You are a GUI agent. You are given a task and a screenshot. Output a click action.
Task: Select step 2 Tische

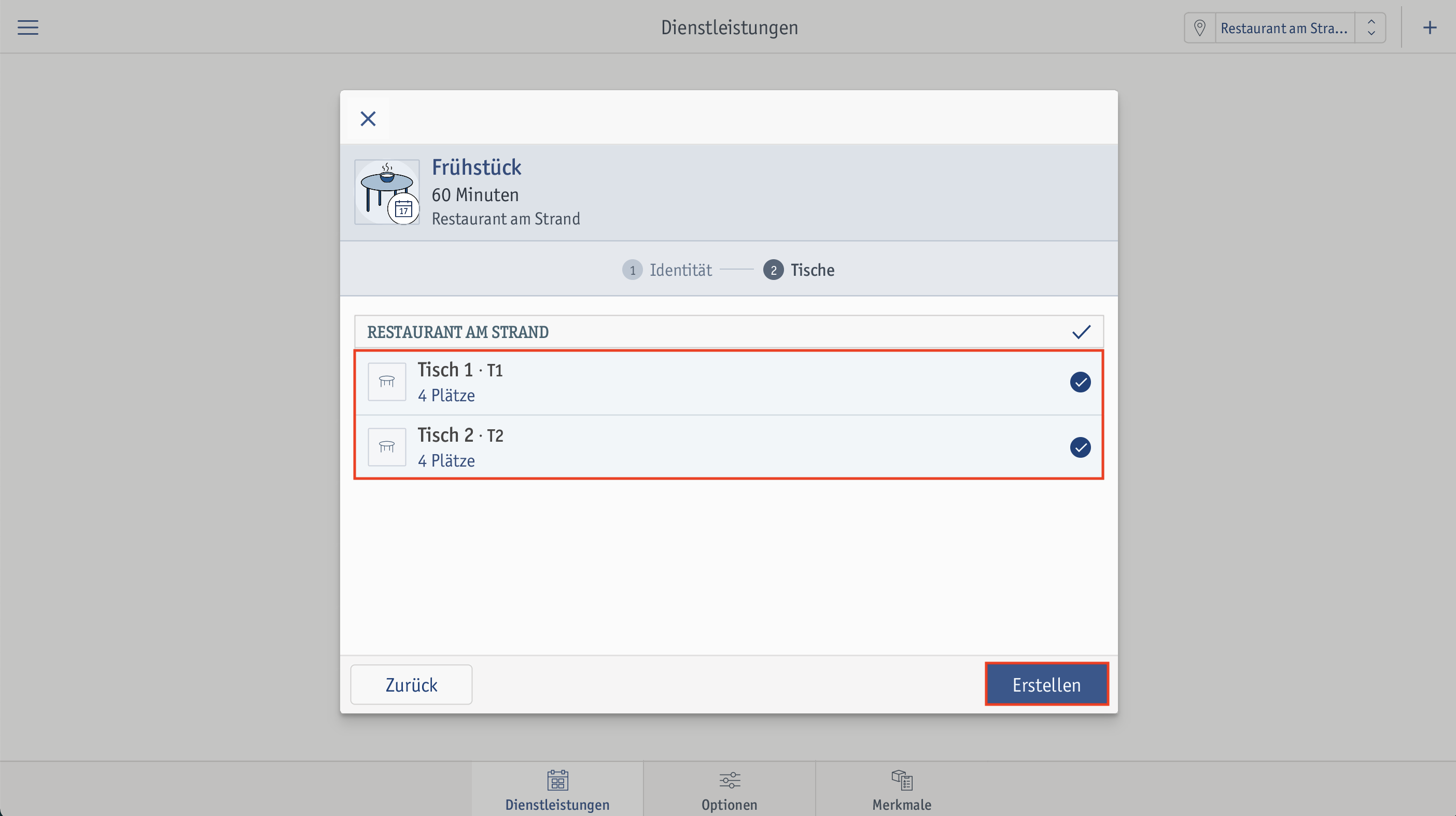799,270
